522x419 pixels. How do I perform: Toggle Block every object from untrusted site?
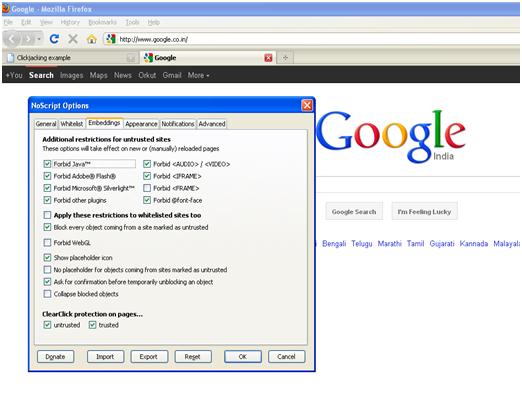(x=47, y=227)
